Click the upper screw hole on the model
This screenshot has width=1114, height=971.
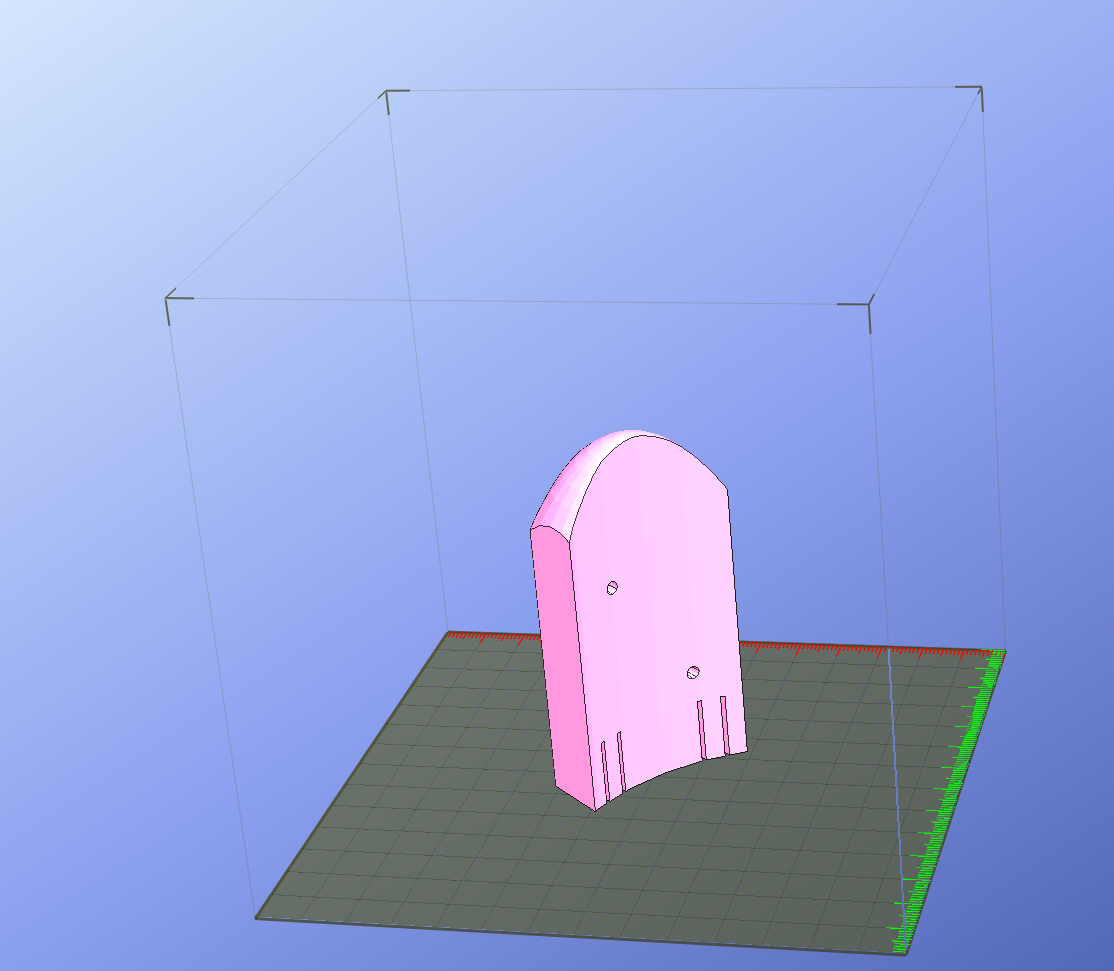612,588
